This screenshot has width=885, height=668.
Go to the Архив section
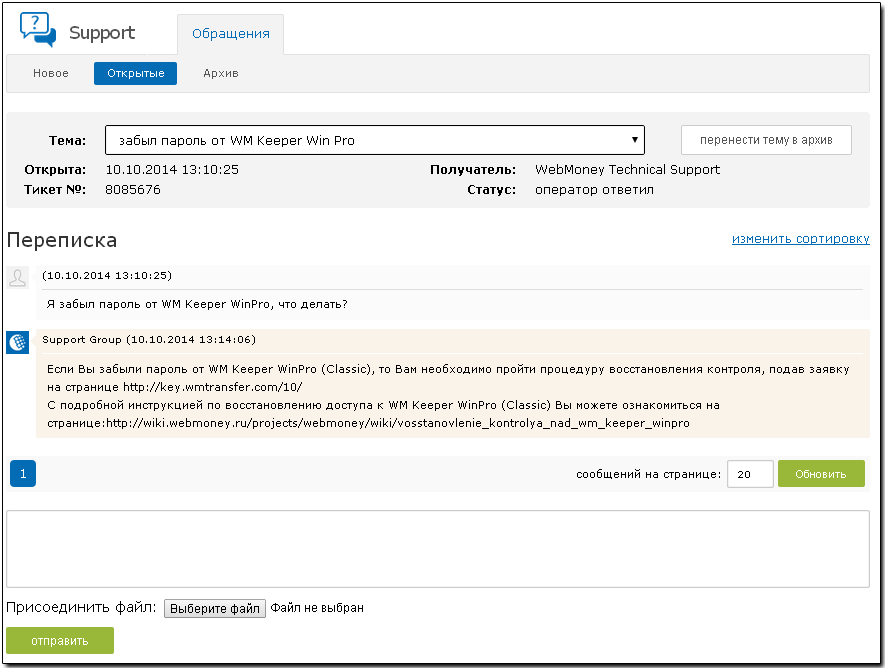tap(221, 73)
